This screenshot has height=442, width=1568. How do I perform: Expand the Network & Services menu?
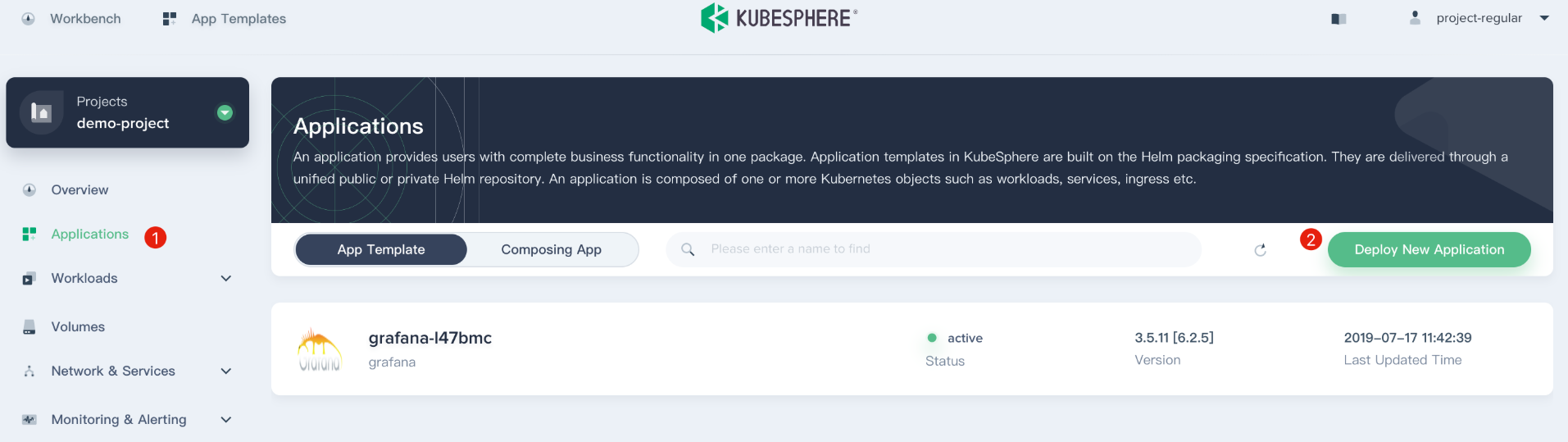226,371
